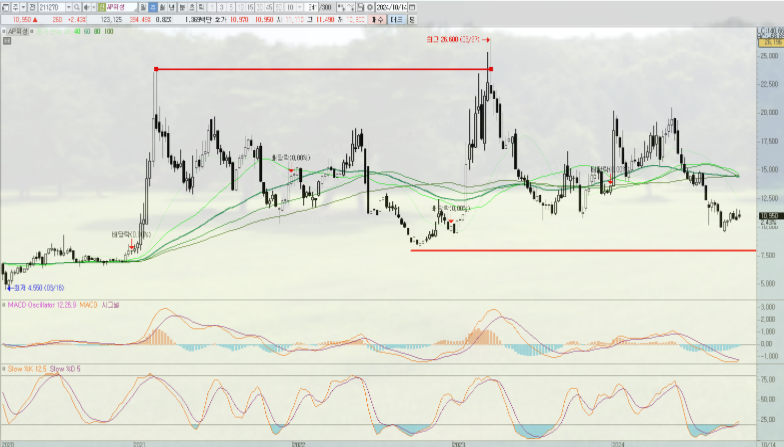Select 분 minute period

pos(182,8)
